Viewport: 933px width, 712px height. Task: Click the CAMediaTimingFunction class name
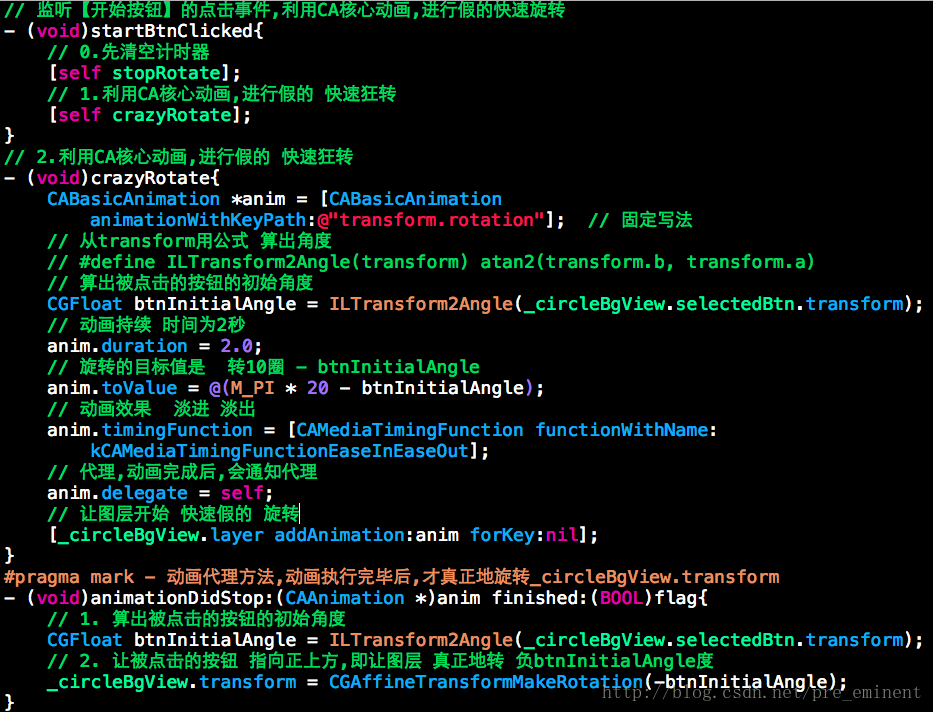point(410,430)
